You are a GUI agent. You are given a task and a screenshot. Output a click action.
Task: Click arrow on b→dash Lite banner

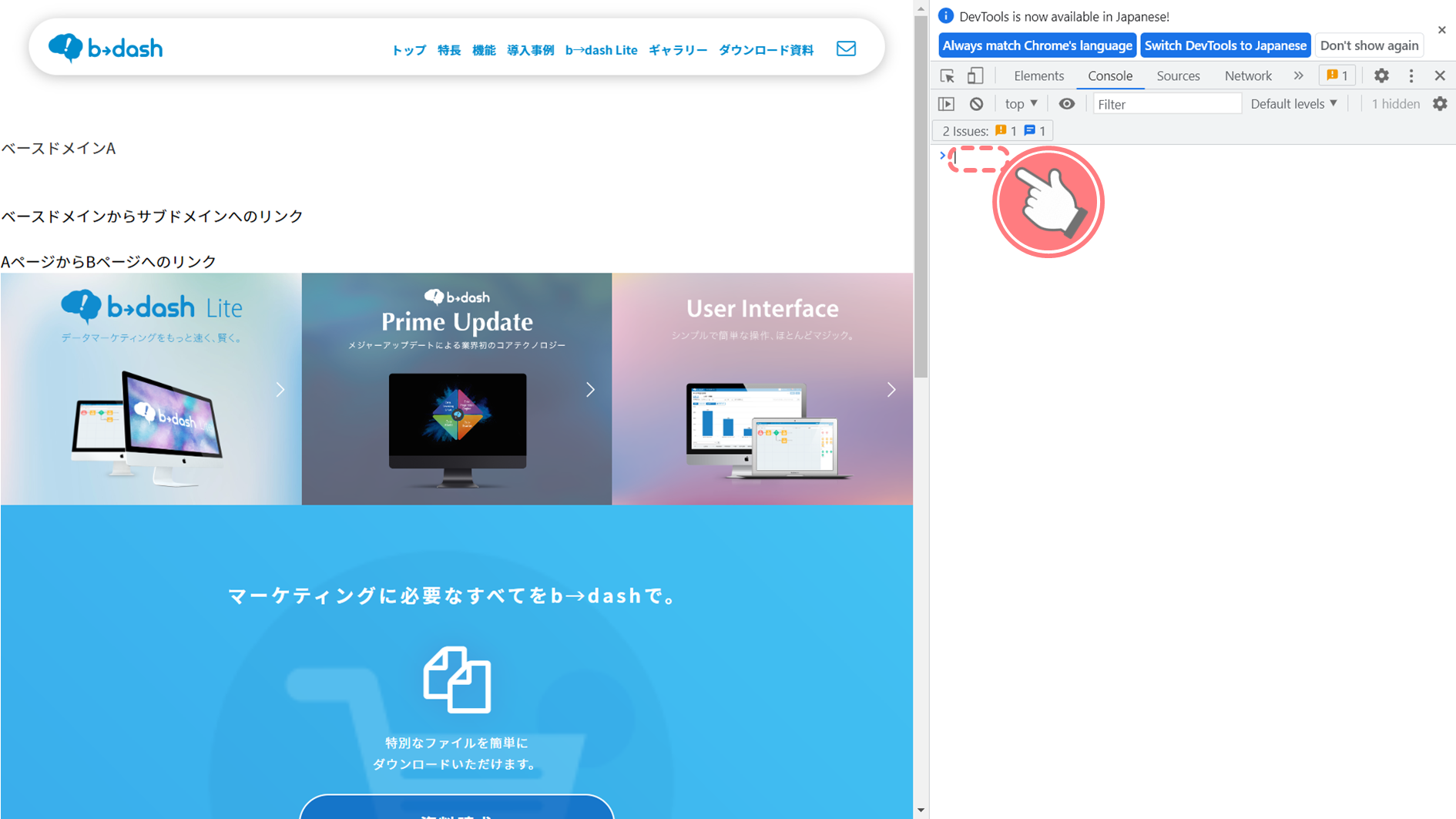(x=280, y=390)
